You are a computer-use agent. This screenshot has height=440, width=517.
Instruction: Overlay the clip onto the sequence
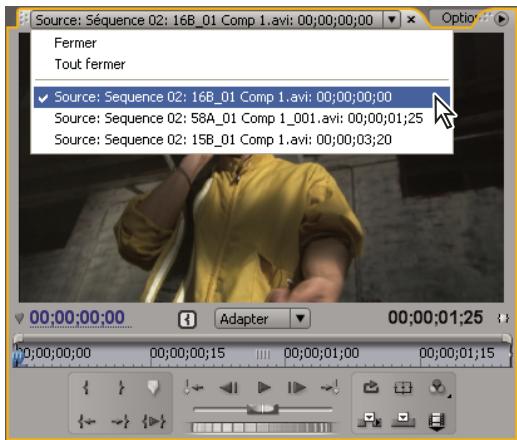click(x=403, y=420)
